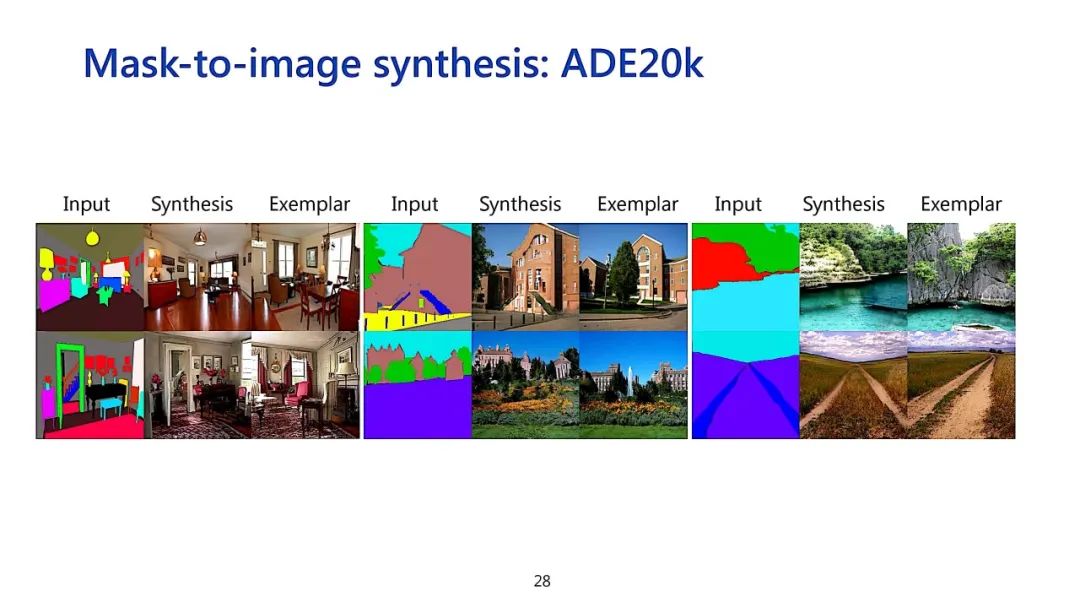Click the 'Input' label above the living room mask
Image resolution: width=1080 pixels, height=608 pixels.
86,205
